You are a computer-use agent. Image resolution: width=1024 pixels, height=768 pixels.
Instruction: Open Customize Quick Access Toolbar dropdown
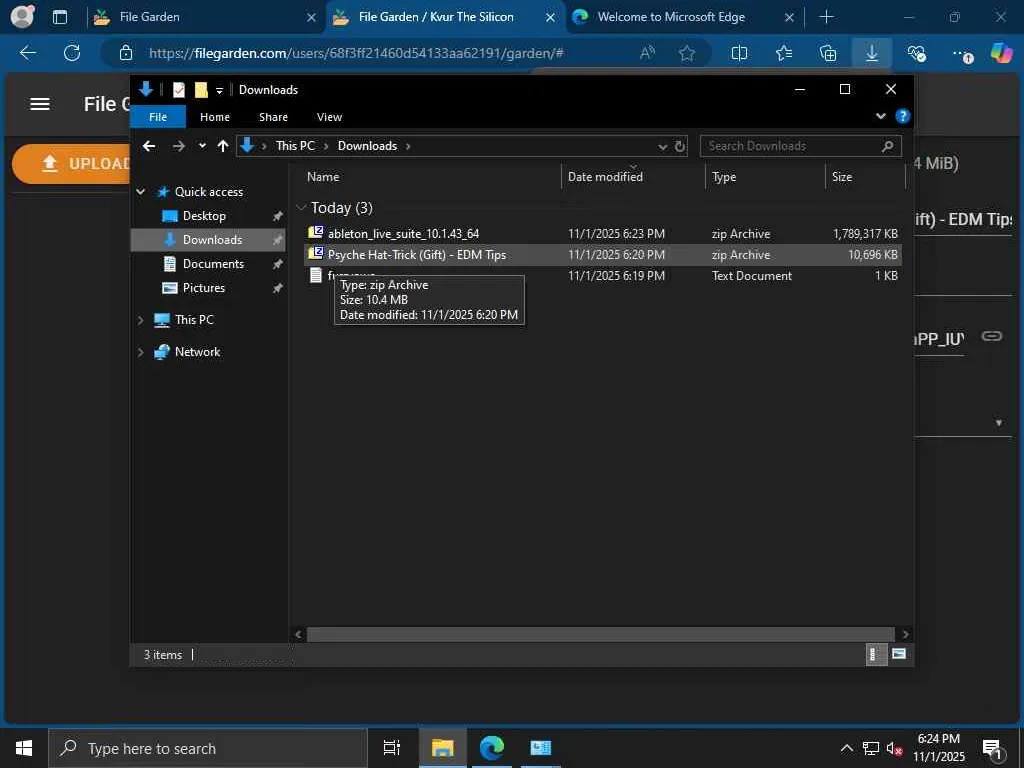click(219, 90)
